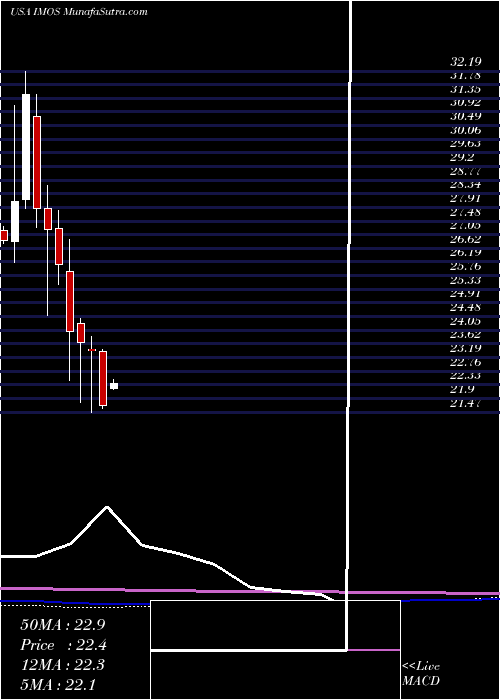
Task: Click the peak of the white indicator line
Action: pyautogui.click(x=107, y=507)
